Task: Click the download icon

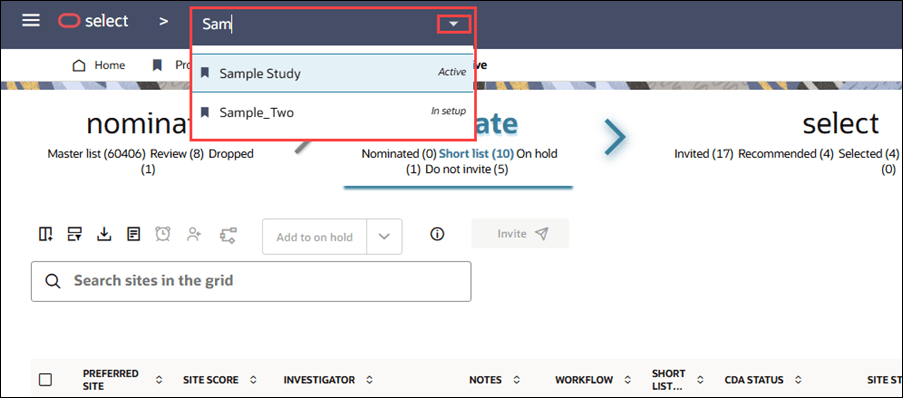Action: point(104,234)
